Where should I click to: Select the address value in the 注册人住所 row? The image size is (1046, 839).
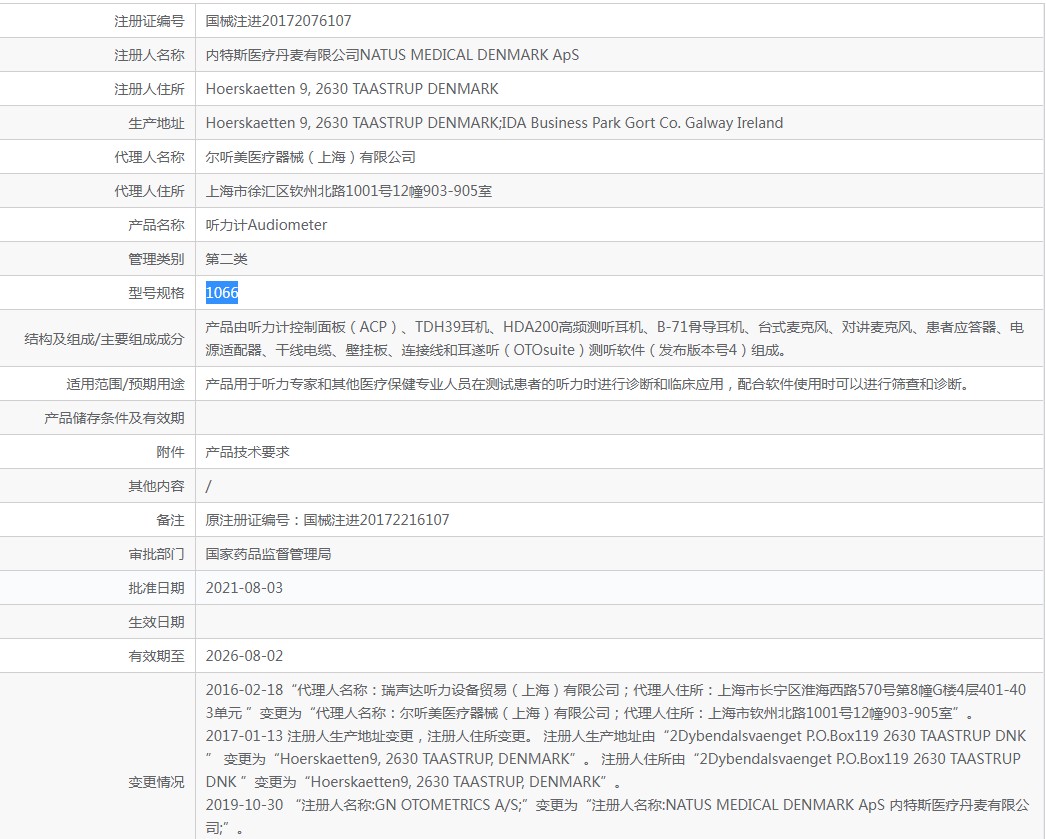[x=352, y=89]
